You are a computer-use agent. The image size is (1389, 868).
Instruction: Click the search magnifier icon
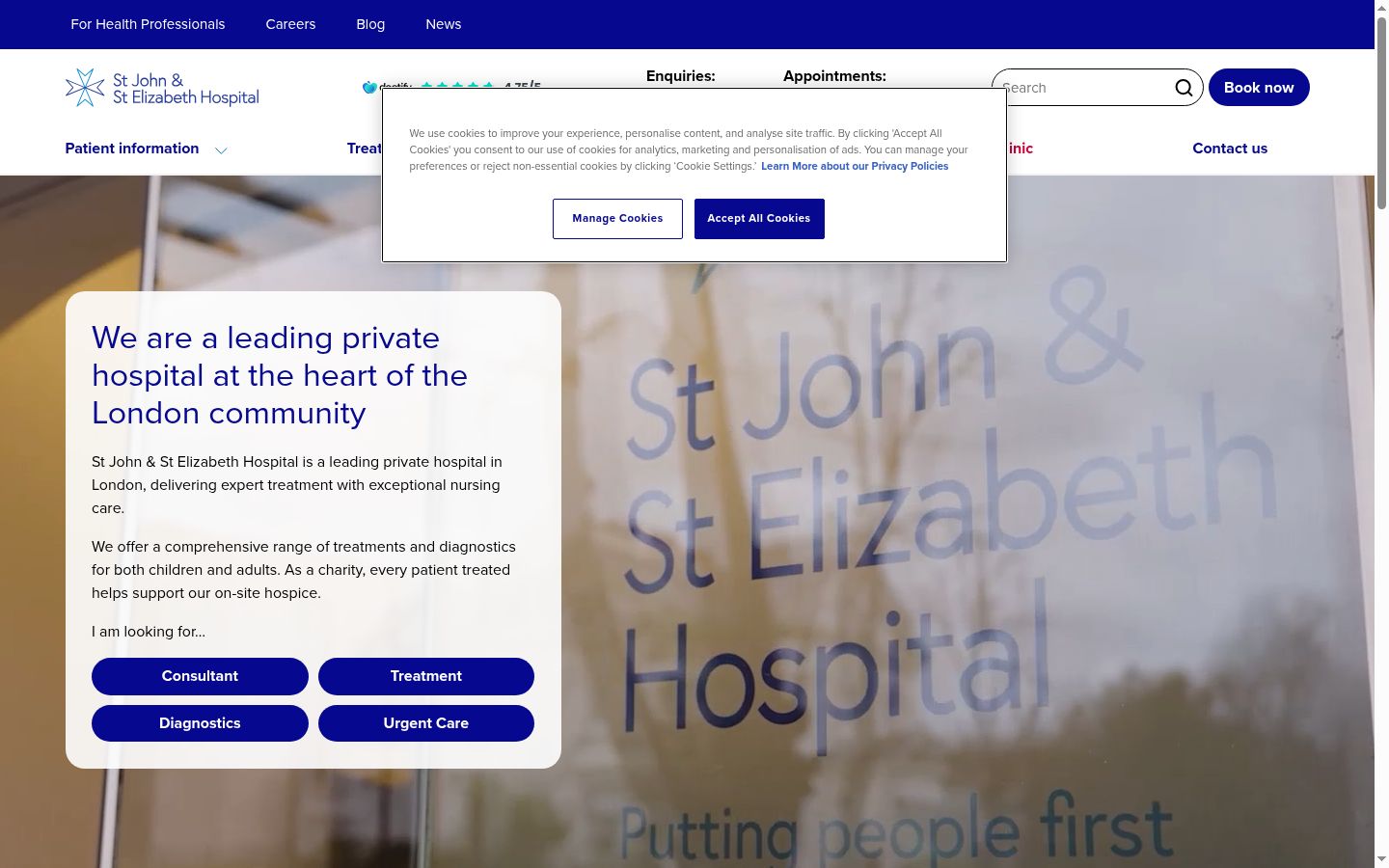click(1184, 88)
